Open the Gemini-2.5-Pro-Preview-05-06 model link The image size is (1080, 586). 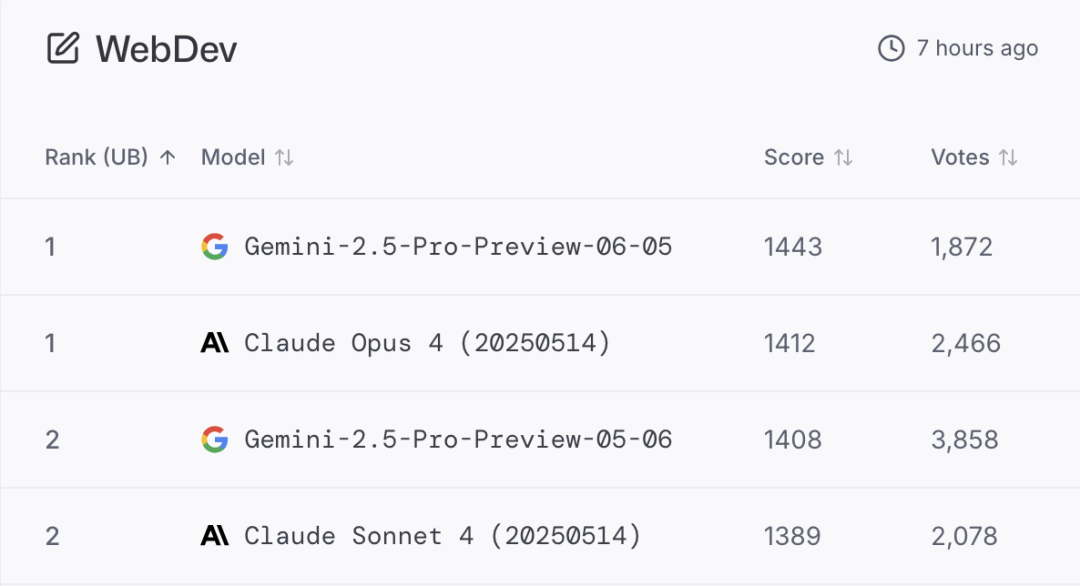click(x=458, y=439)
